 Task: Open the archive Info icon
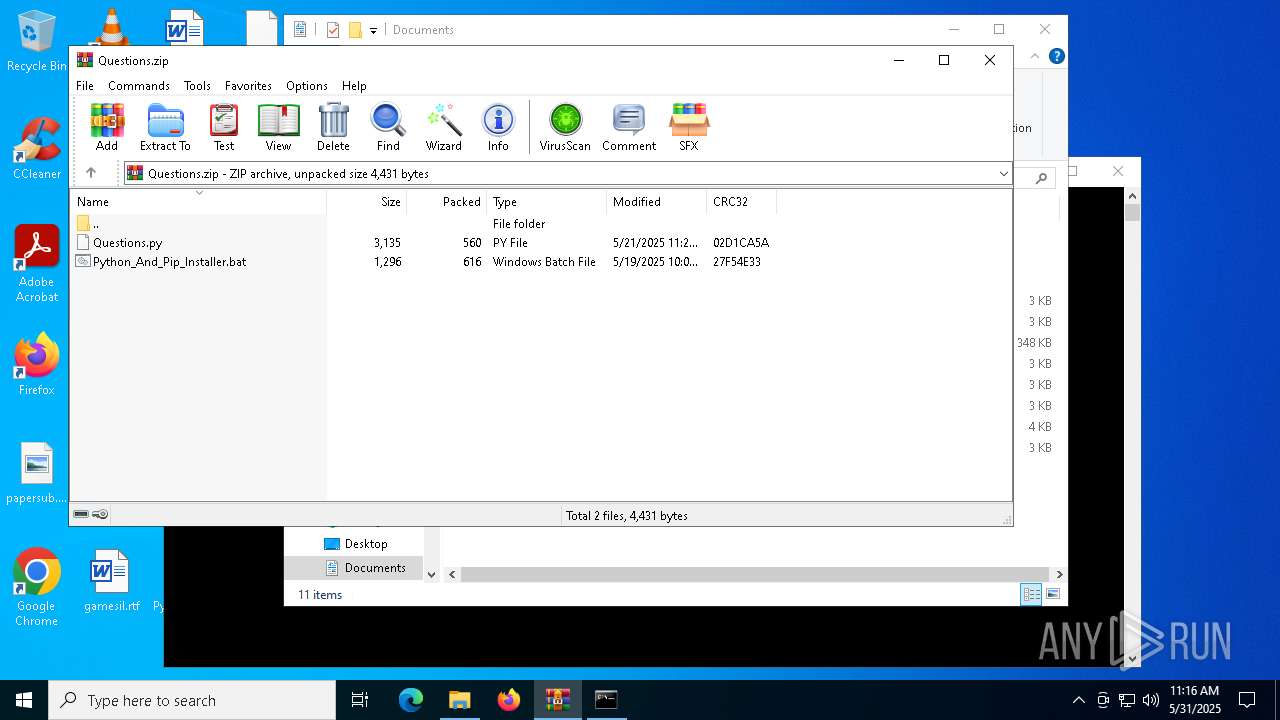[498, 127]
